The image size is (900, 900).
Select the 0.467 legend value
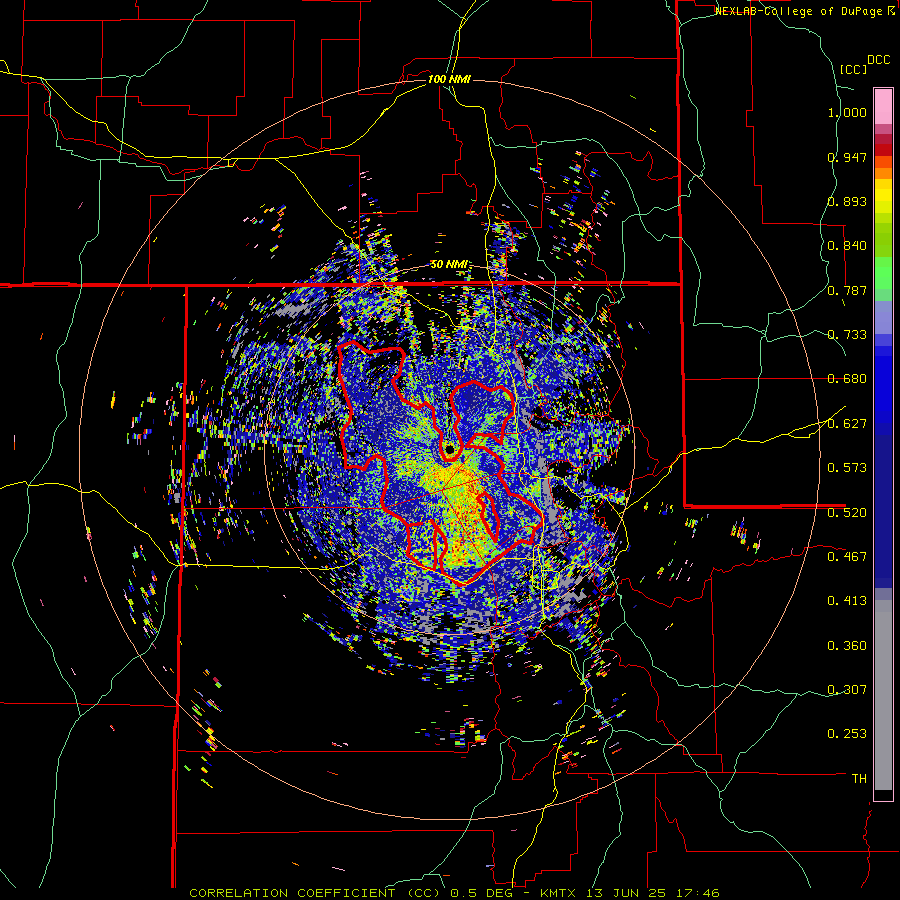847,557
